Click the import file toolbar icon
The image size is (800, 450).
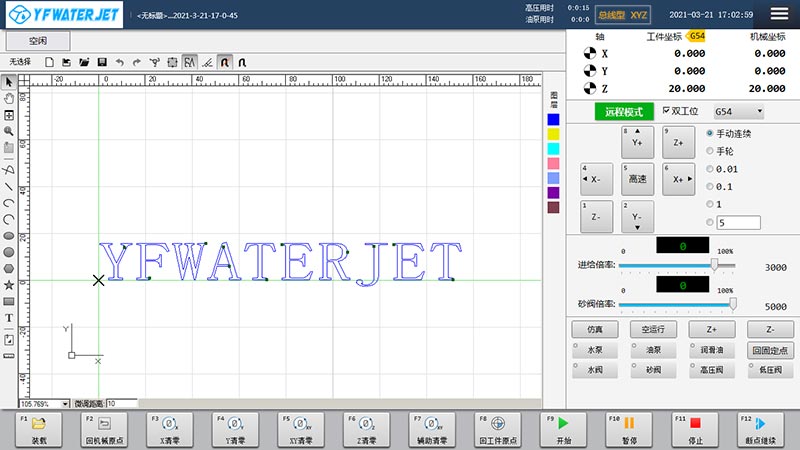tap(66, 62)
